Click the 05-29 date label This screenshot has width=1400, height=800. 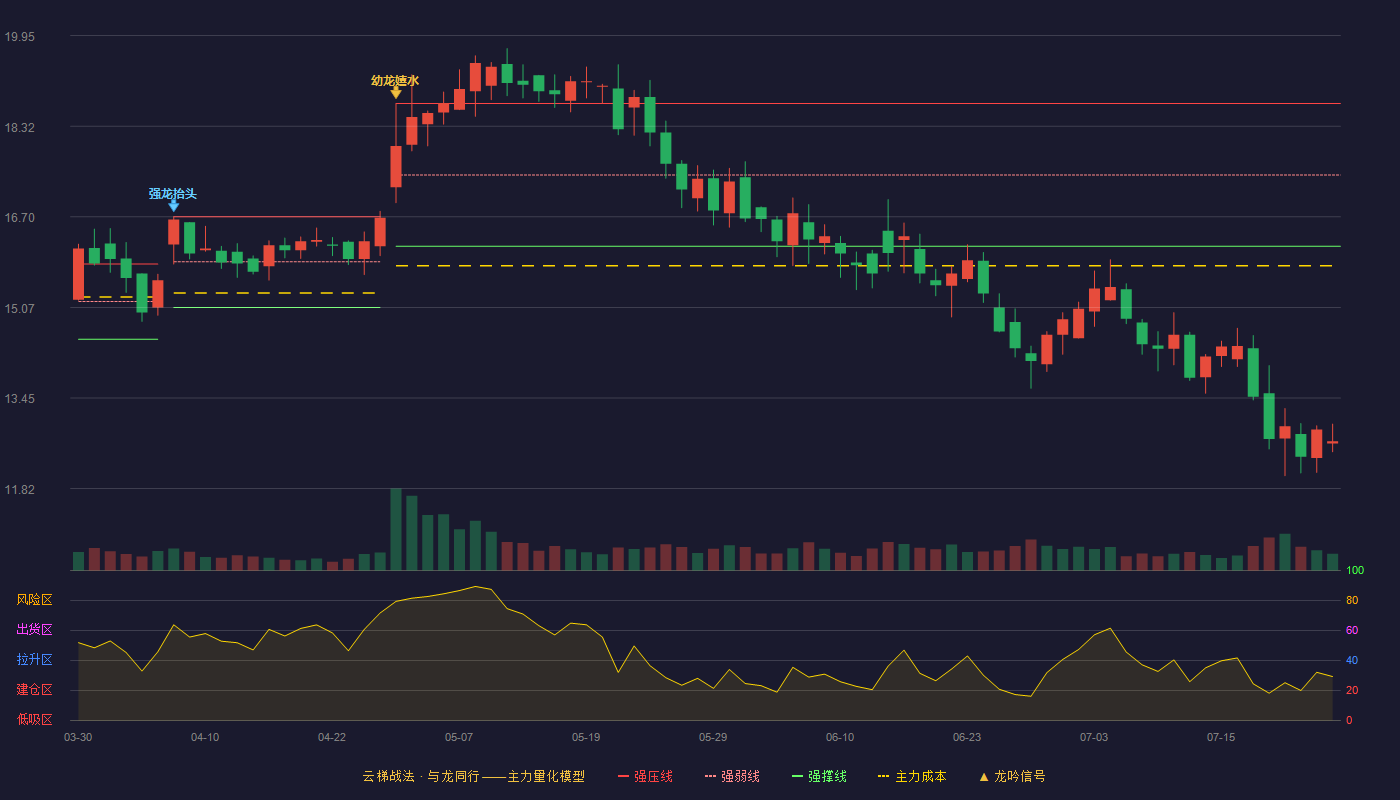click(x=713, y=737)
